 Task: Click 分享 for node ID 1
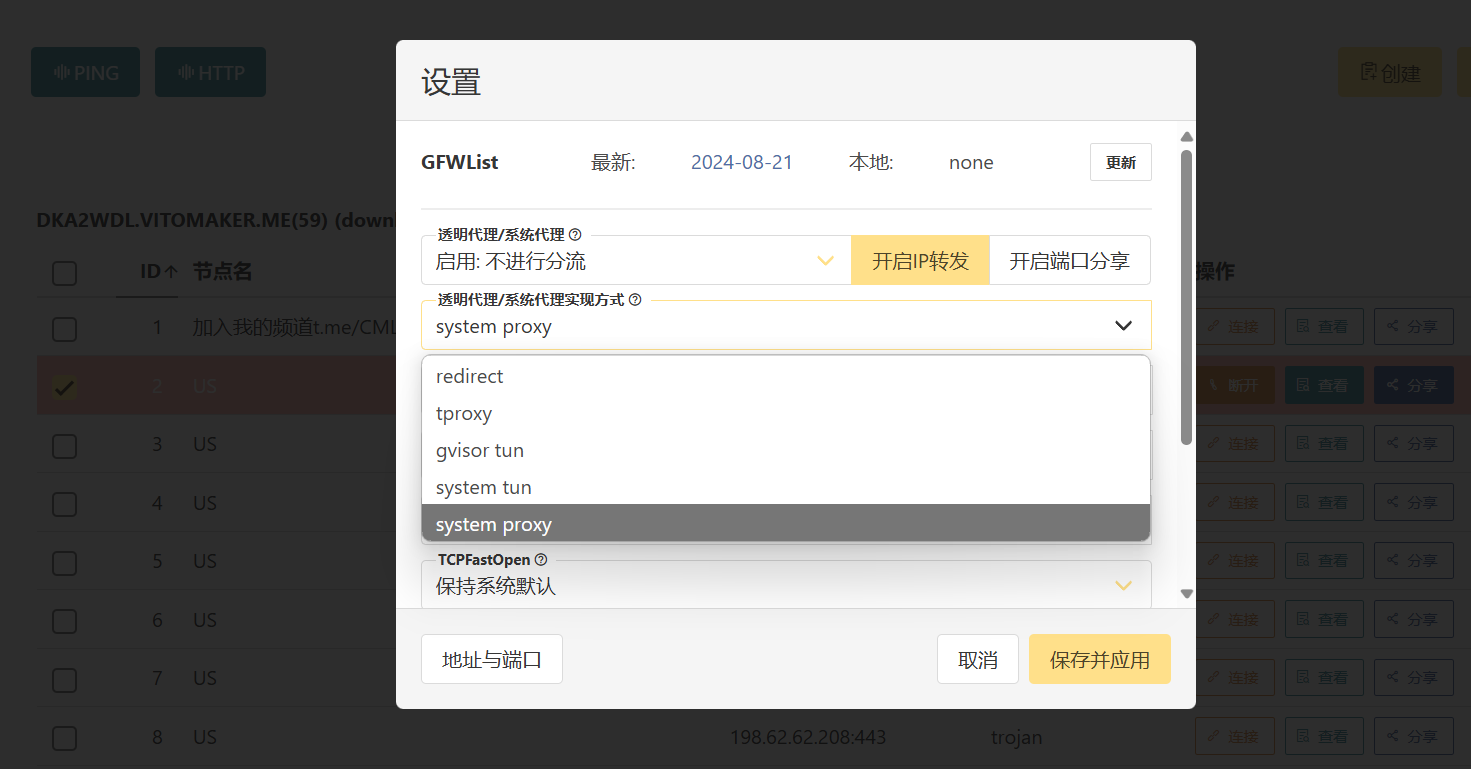tap(1413, 326)
